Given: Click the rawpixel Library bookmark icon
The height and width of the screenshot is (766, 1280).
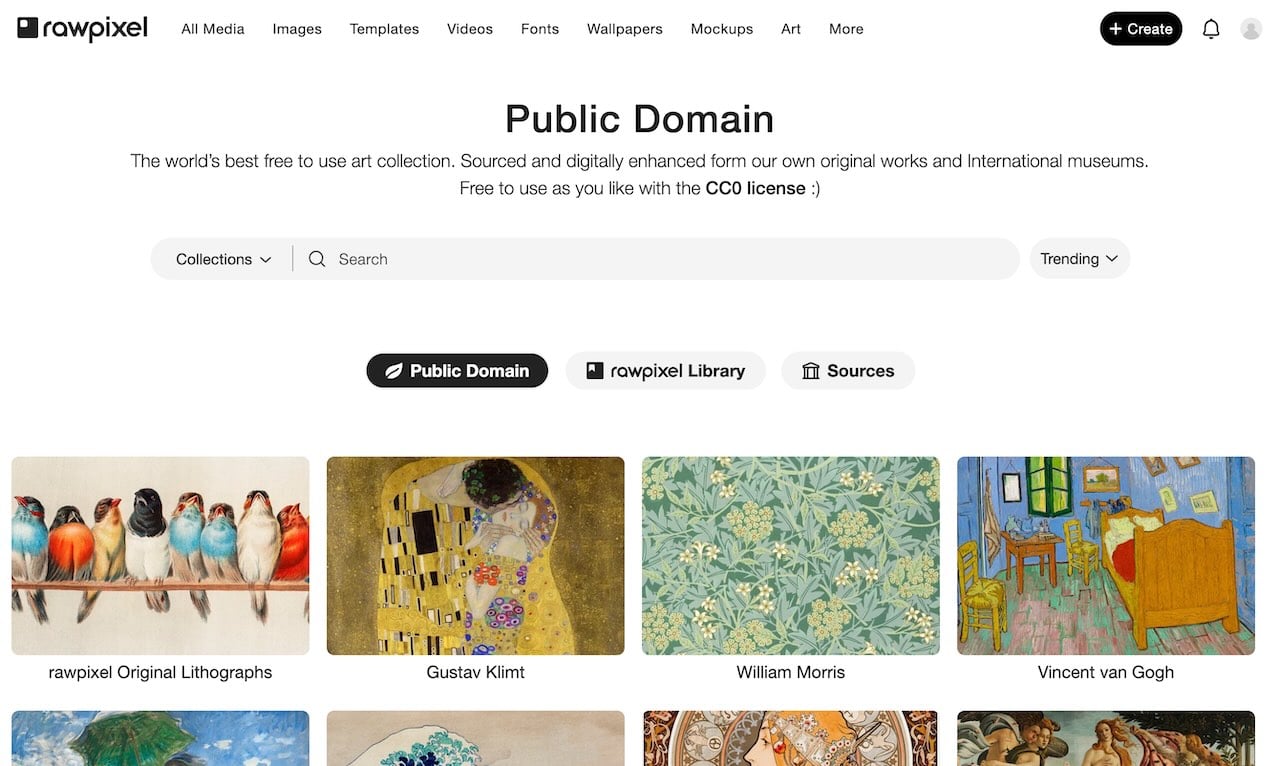Looking at the screenshot, I should [x=595, y=371].
